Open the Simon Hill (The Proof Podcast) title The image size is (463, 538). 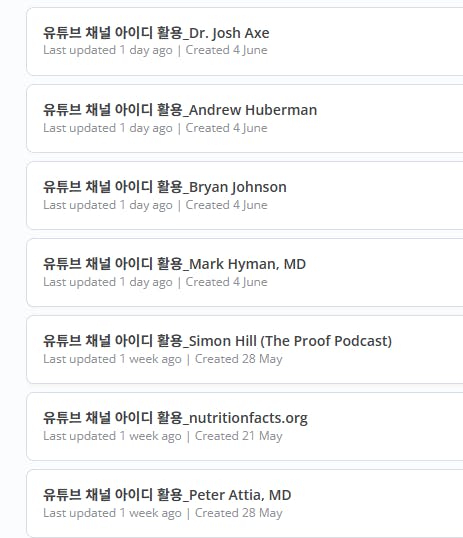[x=217, y=341]
